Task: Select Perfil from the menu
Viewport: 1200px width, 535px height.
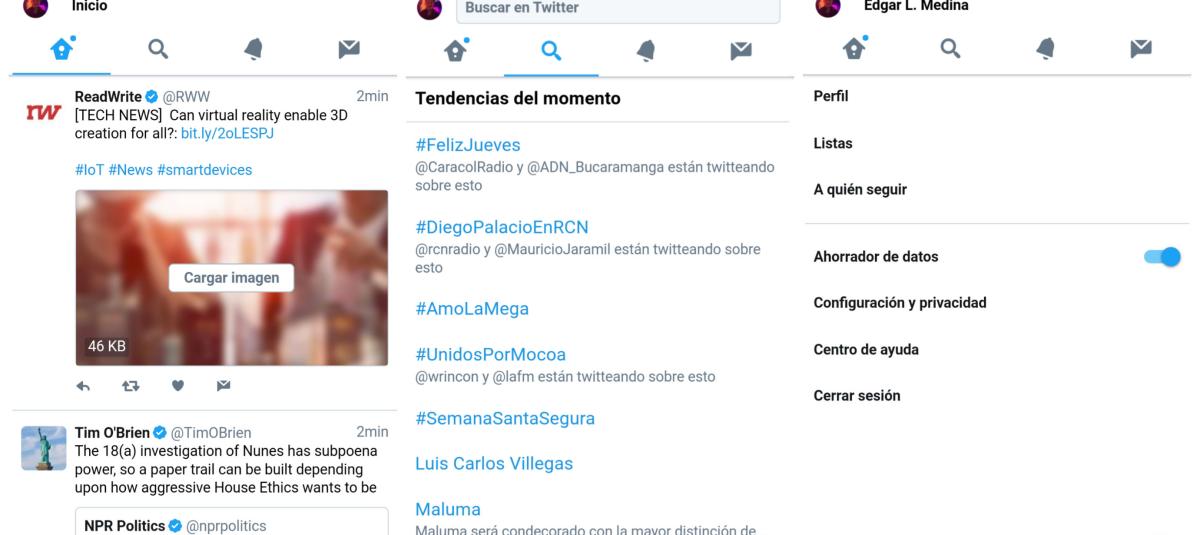Action: tap(831, 97)
